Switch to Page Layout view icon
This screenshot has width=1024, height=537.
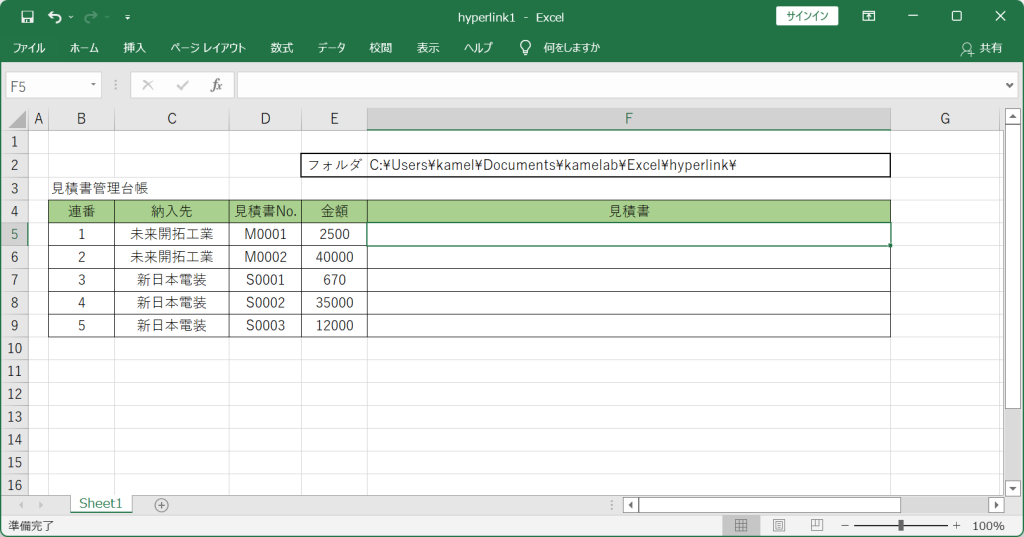[x=778, y=525]
